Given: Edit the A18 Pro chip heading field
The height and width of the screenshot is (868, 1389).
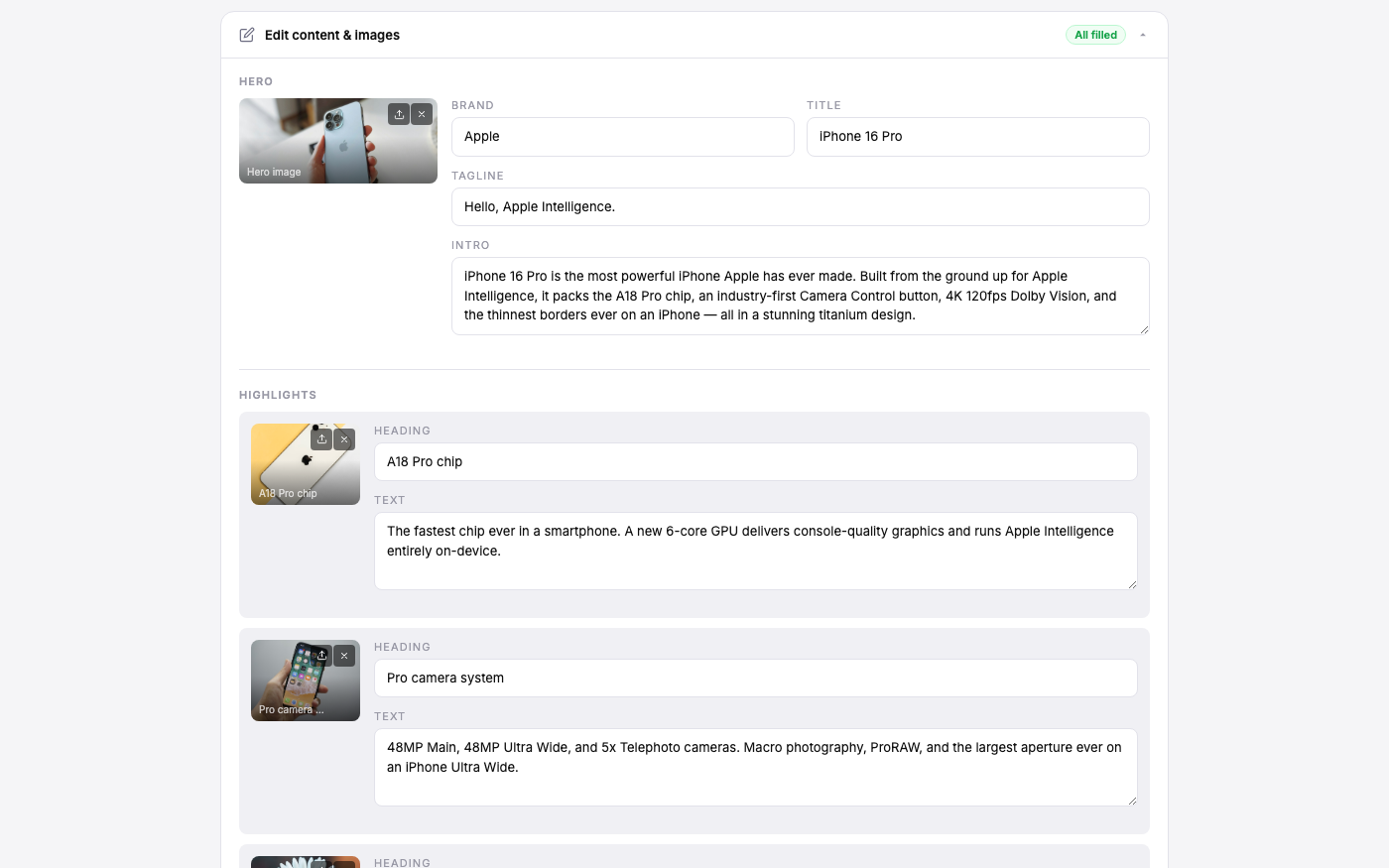Looking at the screenshot, I should tap(756, 462).
